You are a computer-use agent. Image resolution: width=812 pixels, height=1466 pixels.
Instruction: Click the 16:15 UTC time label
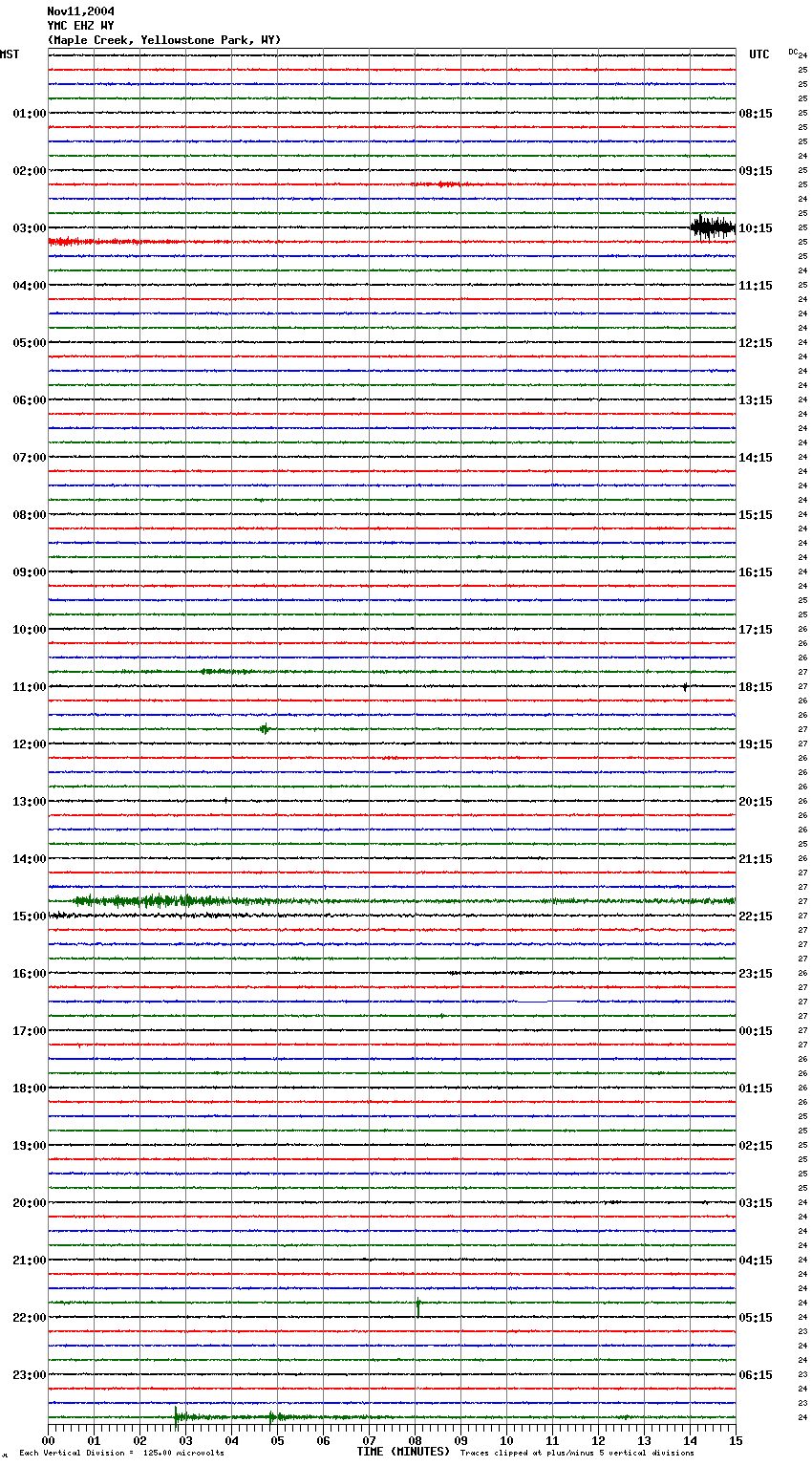tap(756, 572)
